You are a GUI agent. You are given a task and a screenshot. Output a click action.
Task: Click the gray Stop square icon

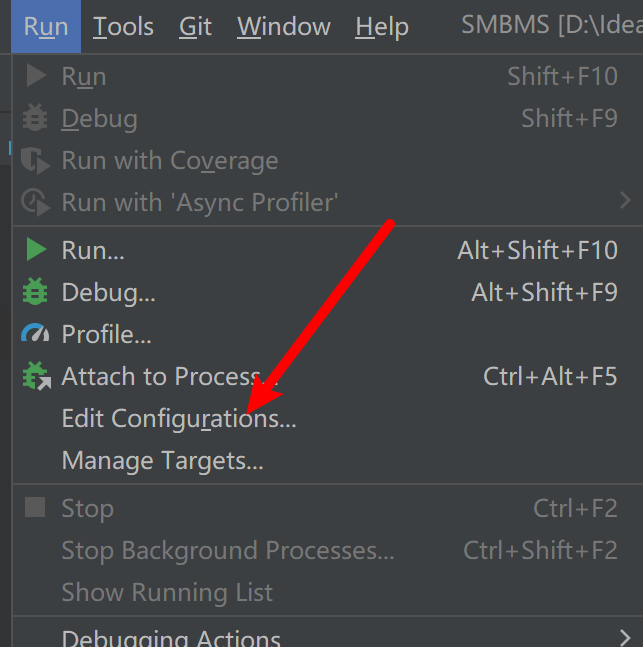tap(36, 508)
